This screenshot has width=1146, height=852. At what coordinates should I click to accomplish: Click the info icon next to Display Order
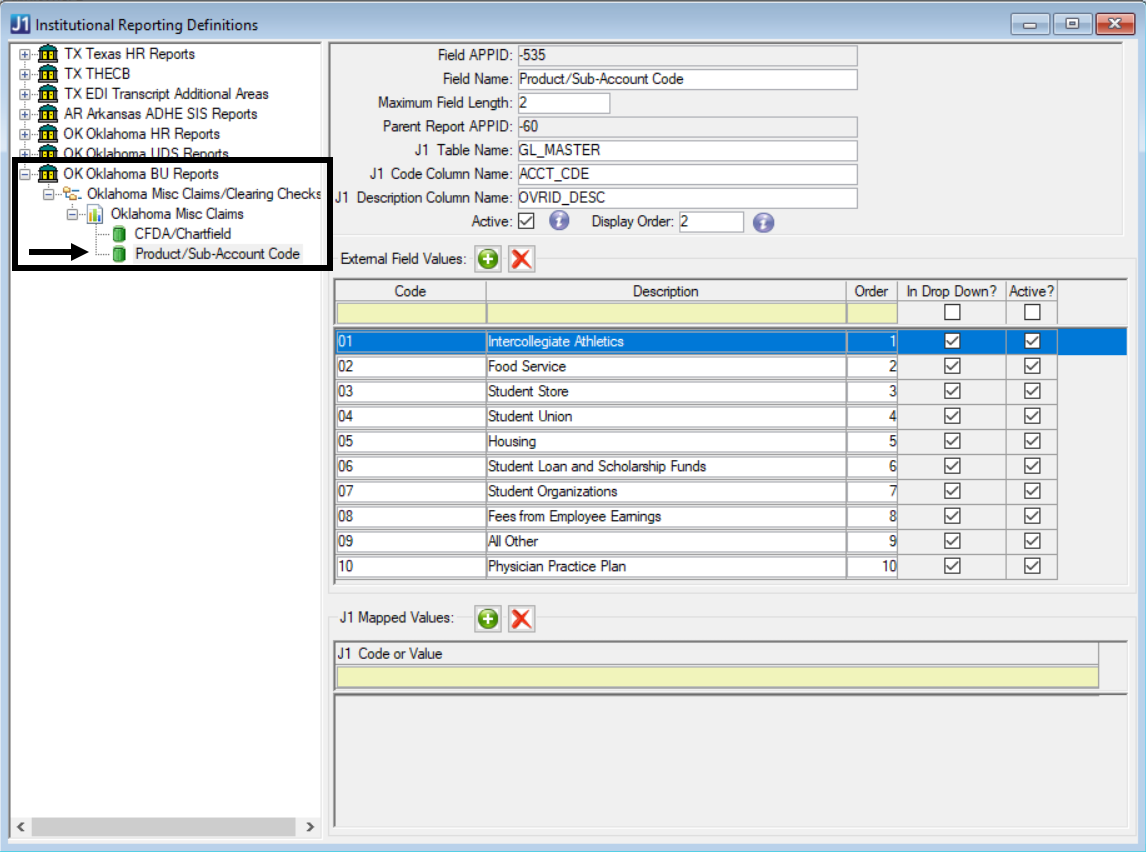(763, 221)
